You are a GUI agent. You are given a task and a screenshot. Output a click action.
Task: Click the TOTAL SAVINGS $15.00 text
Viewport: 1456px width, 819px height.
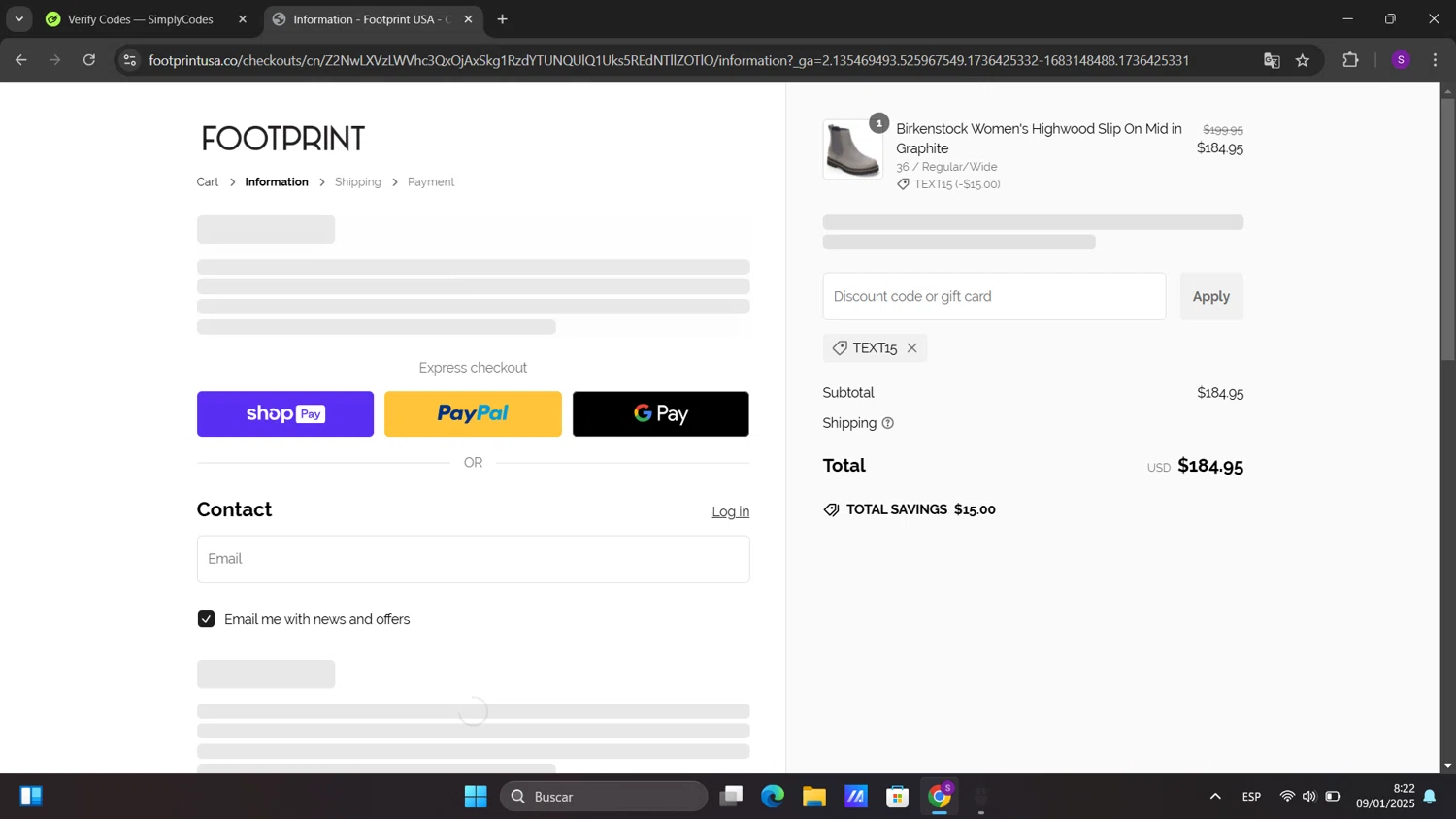point(920,510)
